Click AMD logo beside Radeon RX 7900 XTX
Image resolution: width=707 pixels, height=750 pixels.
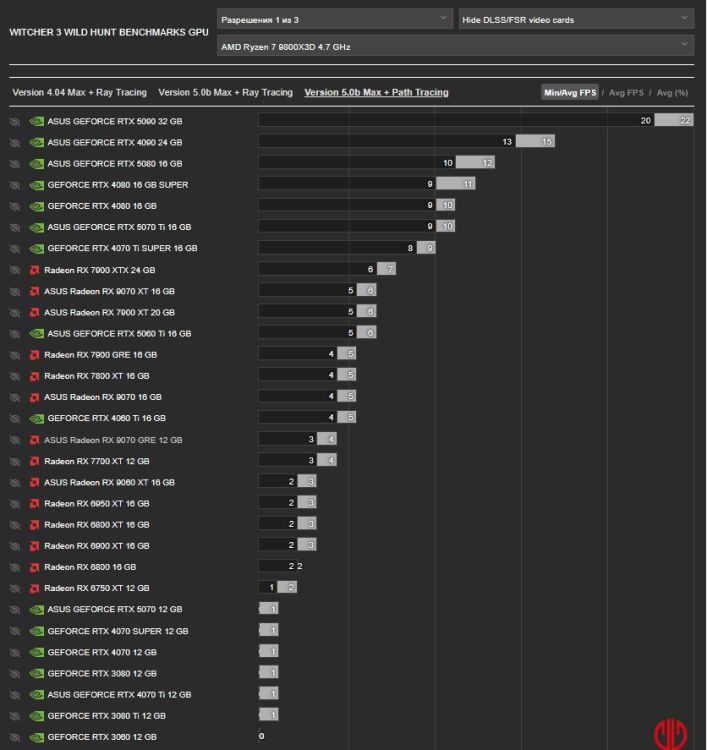tap(34, 270)
